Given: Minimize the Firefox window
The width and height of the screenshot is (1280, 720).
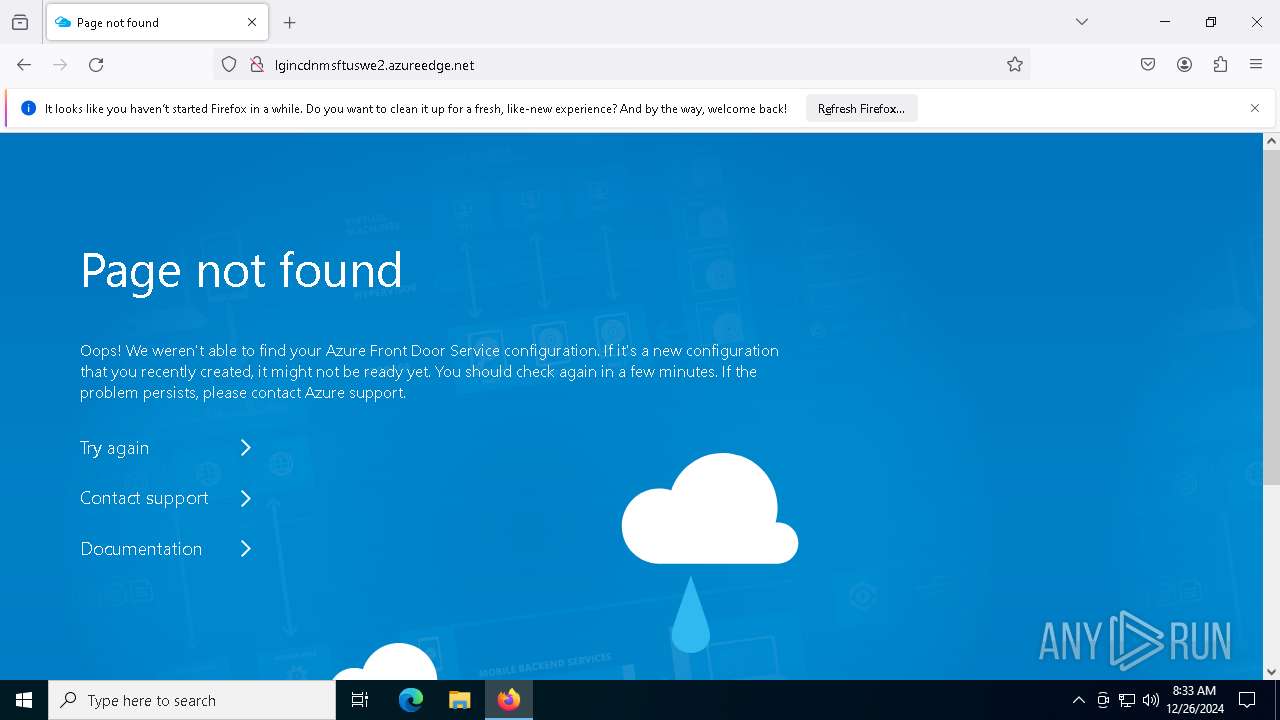Looking at the screenshot, I should click(1165, 22).
